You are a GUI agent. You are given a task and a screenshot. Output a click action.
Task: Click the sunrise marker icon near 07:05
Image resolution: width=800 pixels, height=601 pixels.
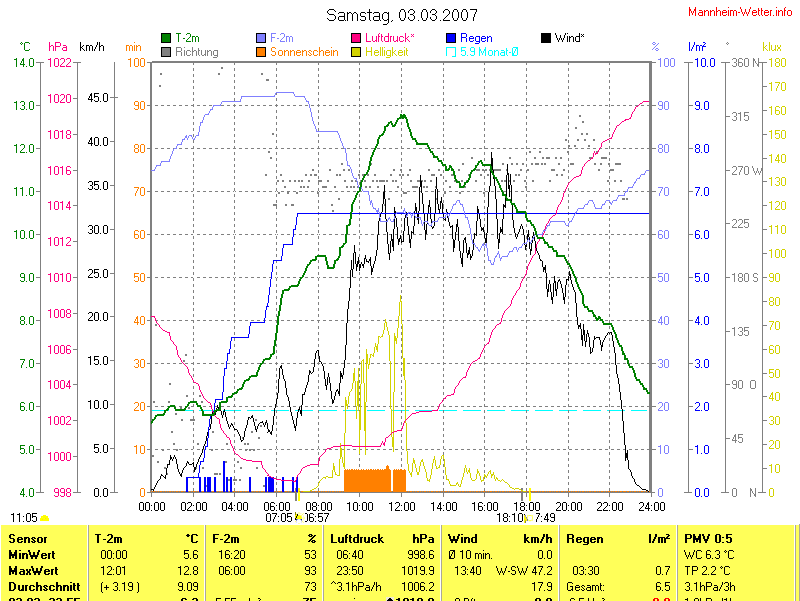(x=298, y=517)
